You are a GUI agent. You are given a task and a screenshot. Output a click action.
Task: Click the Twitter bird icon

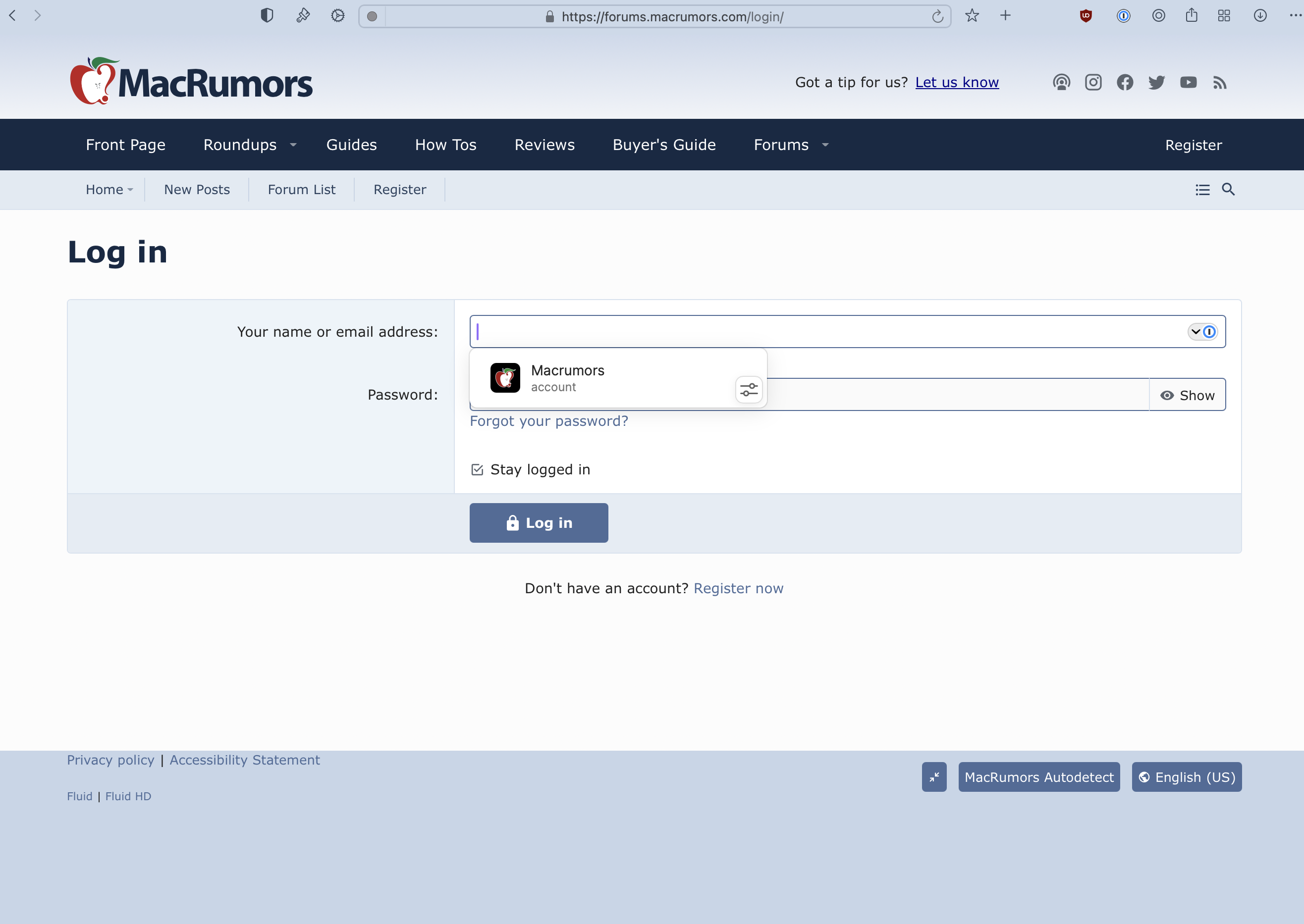point(1156,83)
